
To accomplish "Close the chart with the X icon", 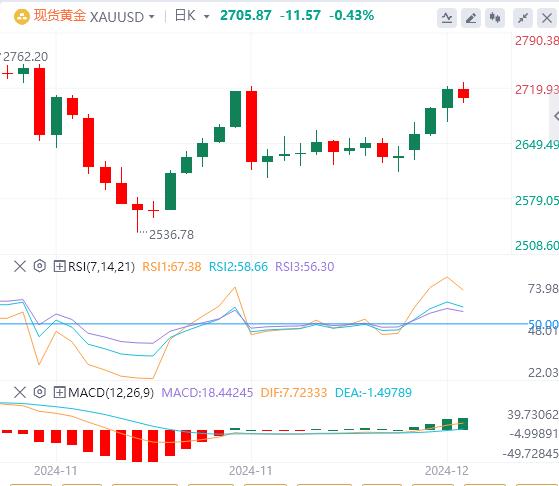I will coord(547,17).
